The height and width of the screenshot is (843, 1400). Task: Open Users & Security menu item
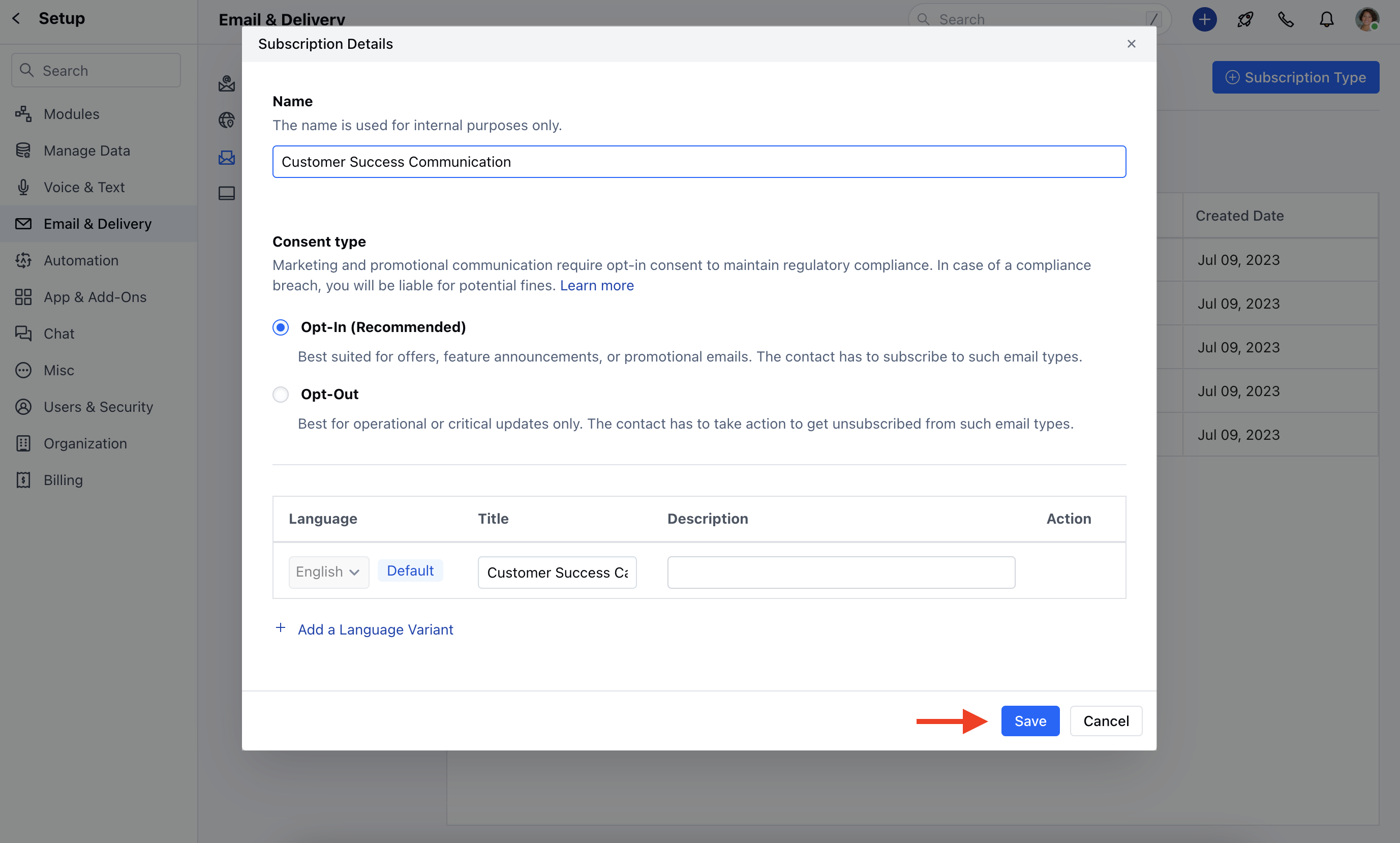pos(98,407)
